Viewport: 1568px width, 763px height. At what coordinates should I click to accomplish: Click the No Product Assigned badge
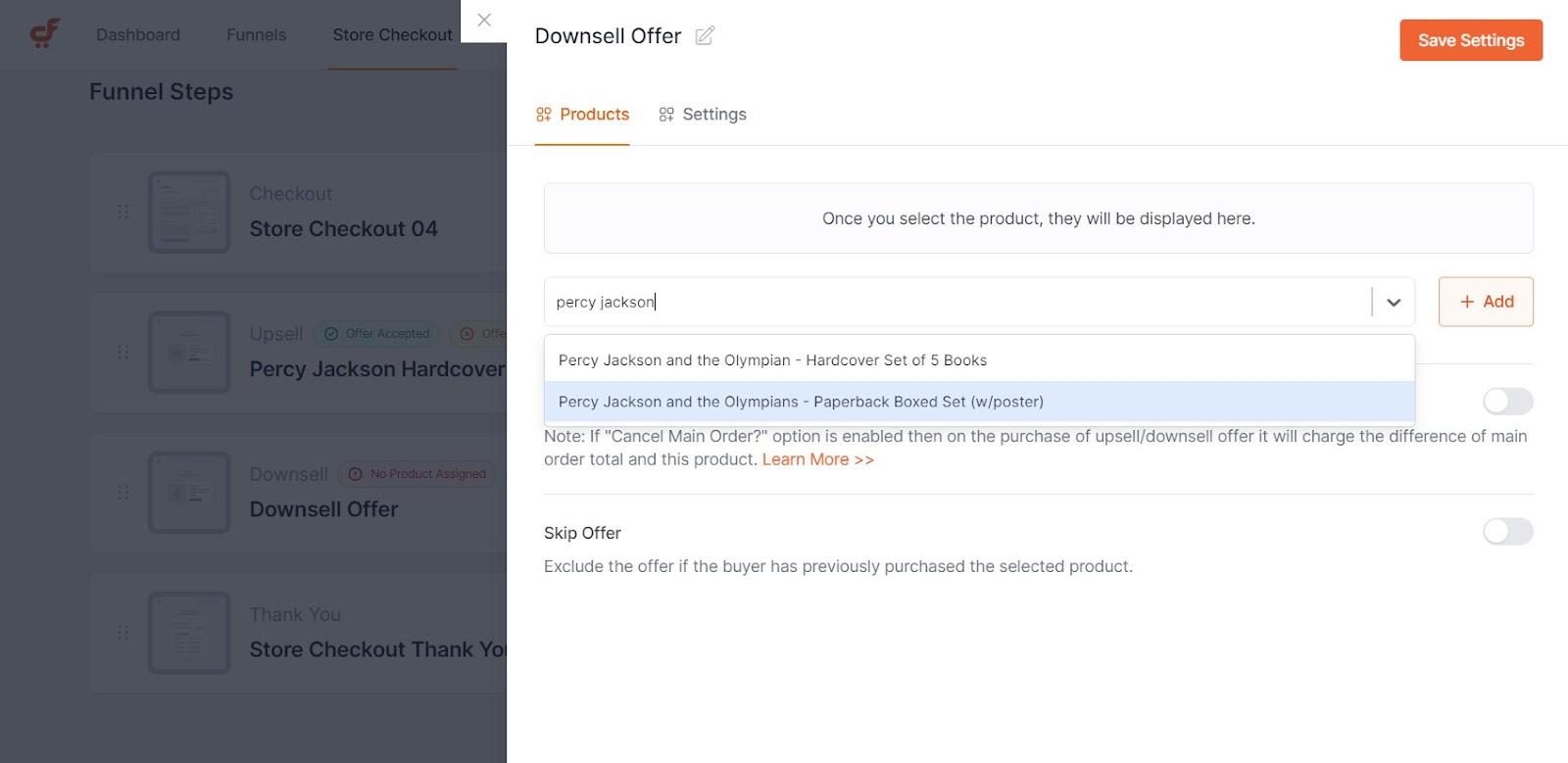click(x=417, y=474)
